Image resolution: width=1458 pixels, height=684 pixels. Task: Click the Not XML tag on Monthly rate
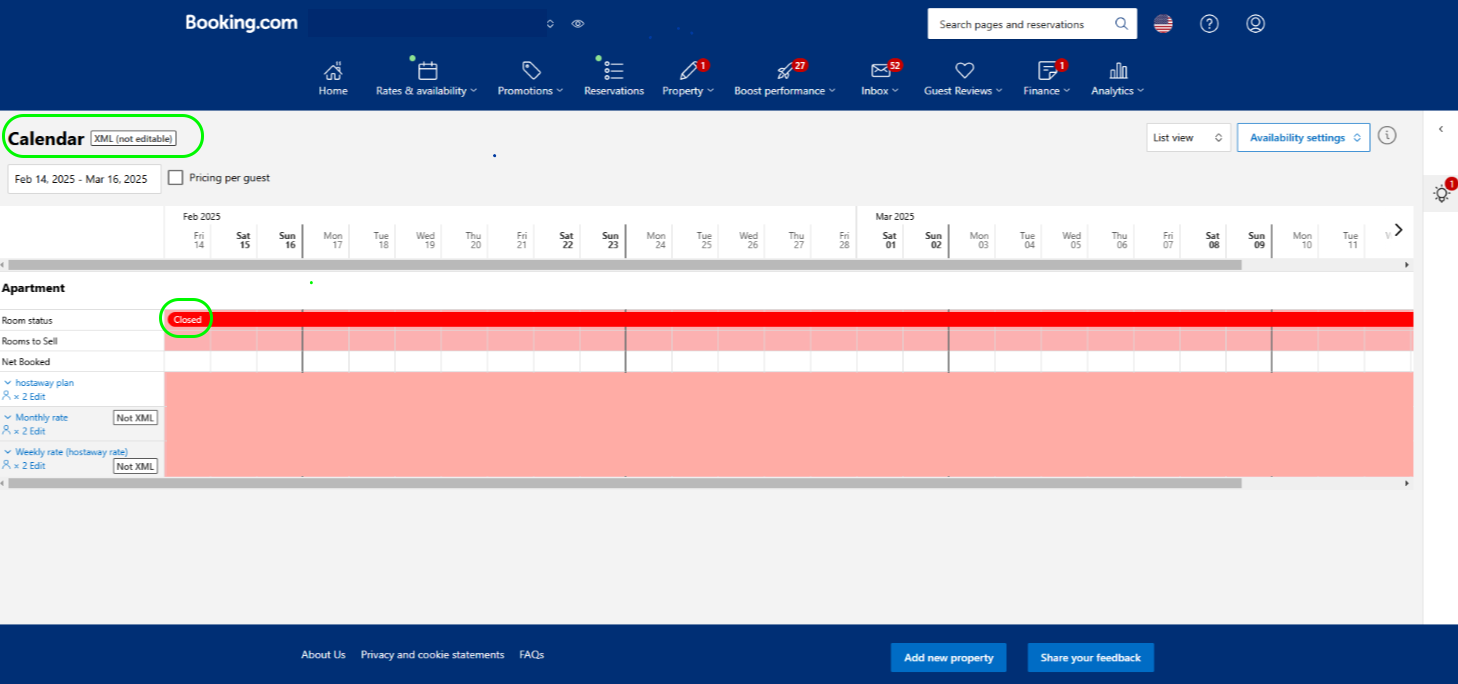point(135,418)
